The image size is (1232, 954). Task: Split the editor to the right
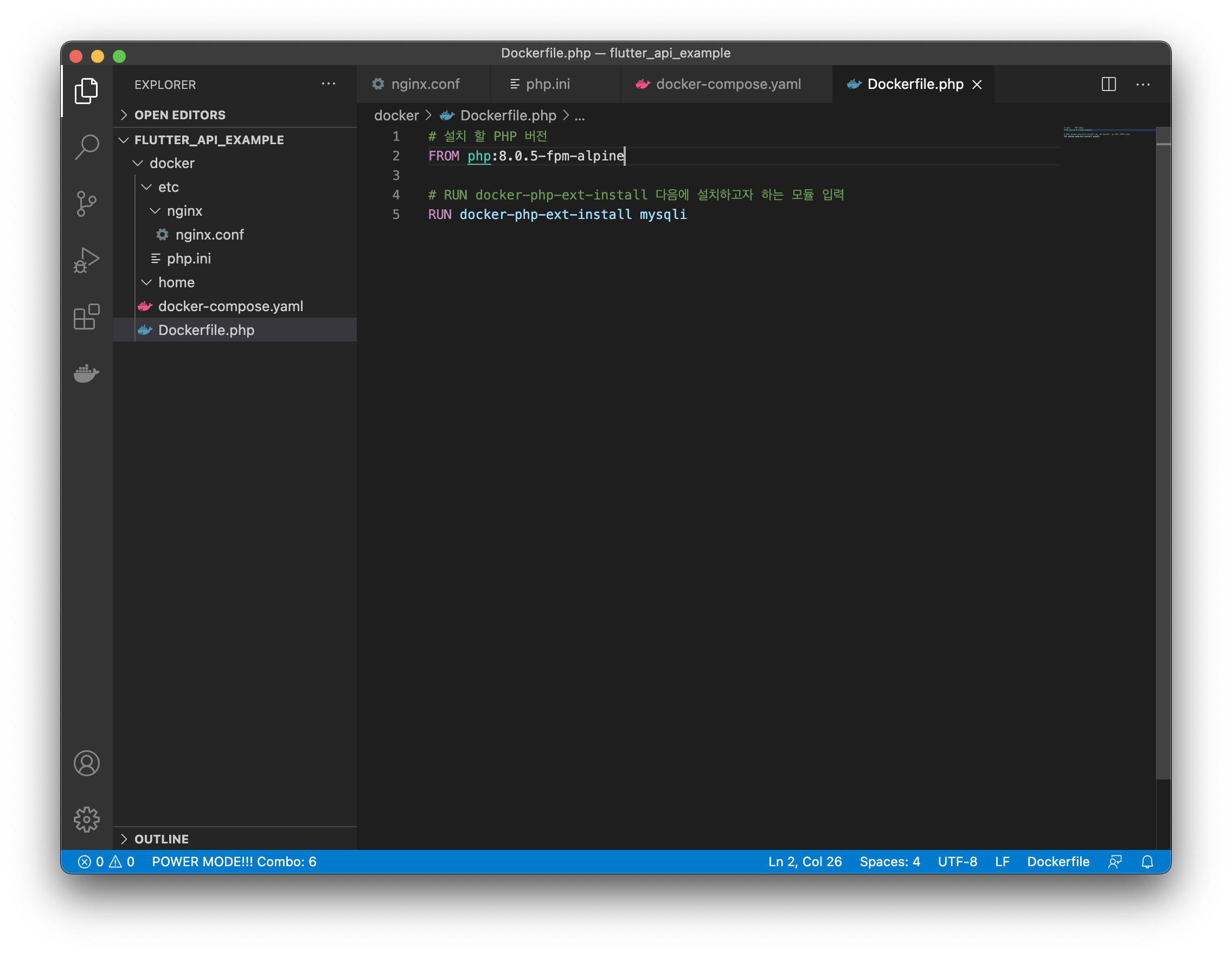[x=1108, y=84]
